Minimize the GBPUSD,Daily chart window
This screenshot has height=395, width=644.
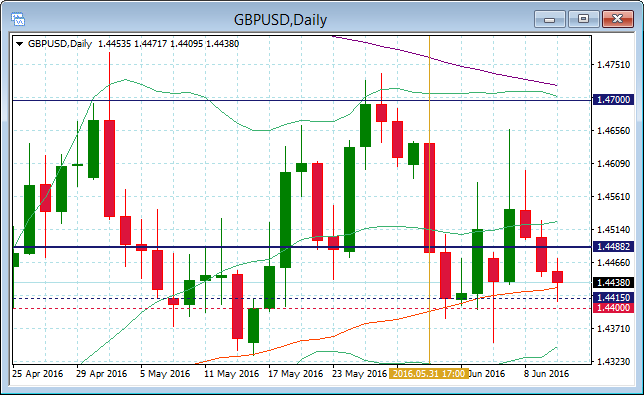click(550, 19)
